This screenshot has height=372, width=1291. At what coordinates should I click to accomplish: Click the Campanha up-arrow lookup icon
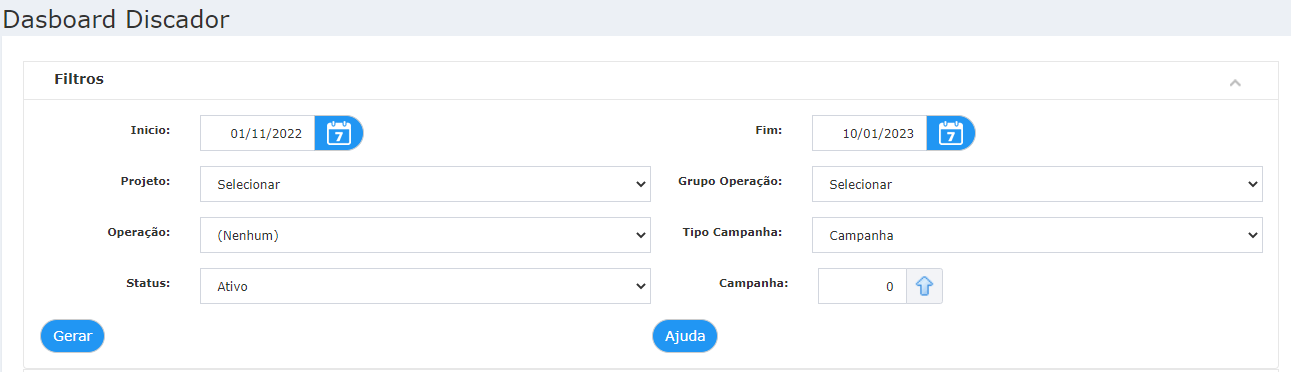924,286
